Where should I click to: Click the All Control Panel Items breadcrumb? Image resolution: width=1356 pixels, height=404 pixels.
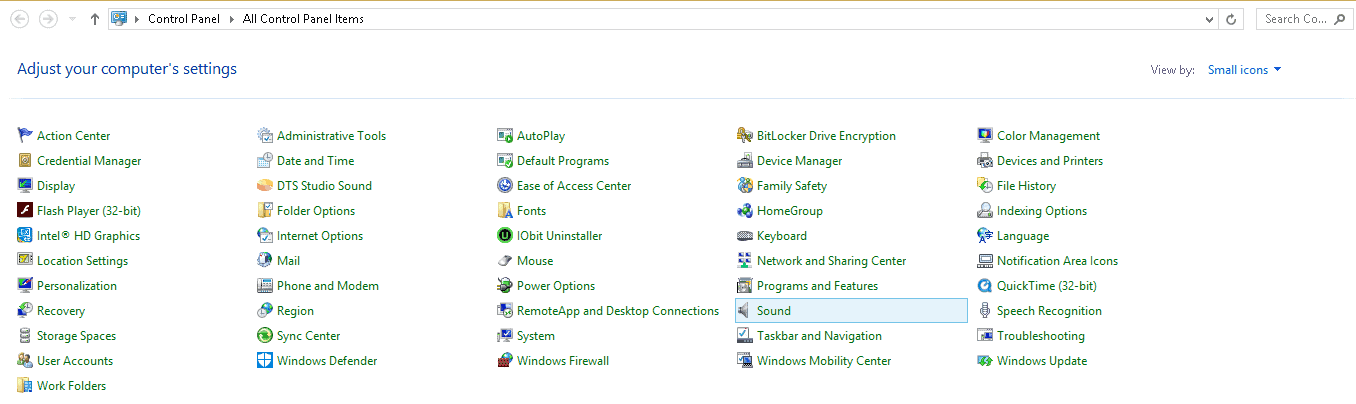[303, 19]
